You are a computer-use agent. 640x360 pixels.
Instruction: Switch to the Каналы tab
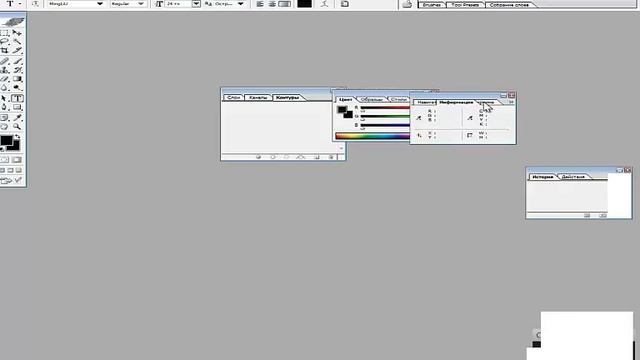click(258, 98)
